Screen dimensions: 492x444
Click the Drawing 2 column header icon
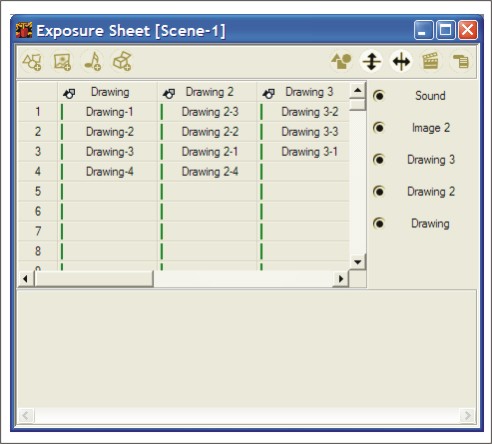coord(169,94)
